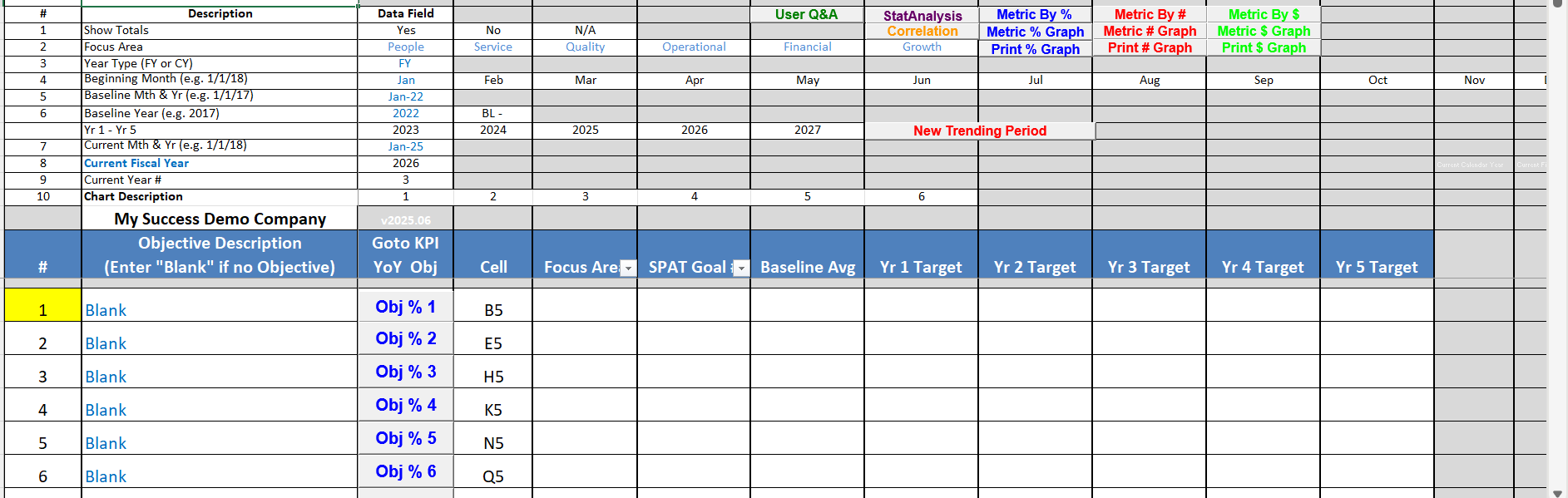Click the User Q&A button
The width and height of the screenshot is (1568, 498).
[x=806, y=14]
